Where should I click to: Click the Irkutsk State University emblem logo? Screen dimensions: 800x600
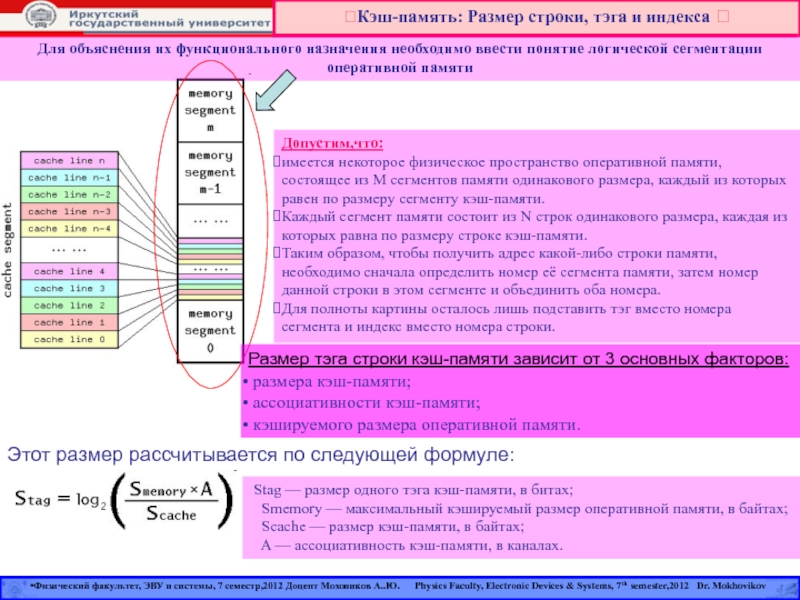40,15
